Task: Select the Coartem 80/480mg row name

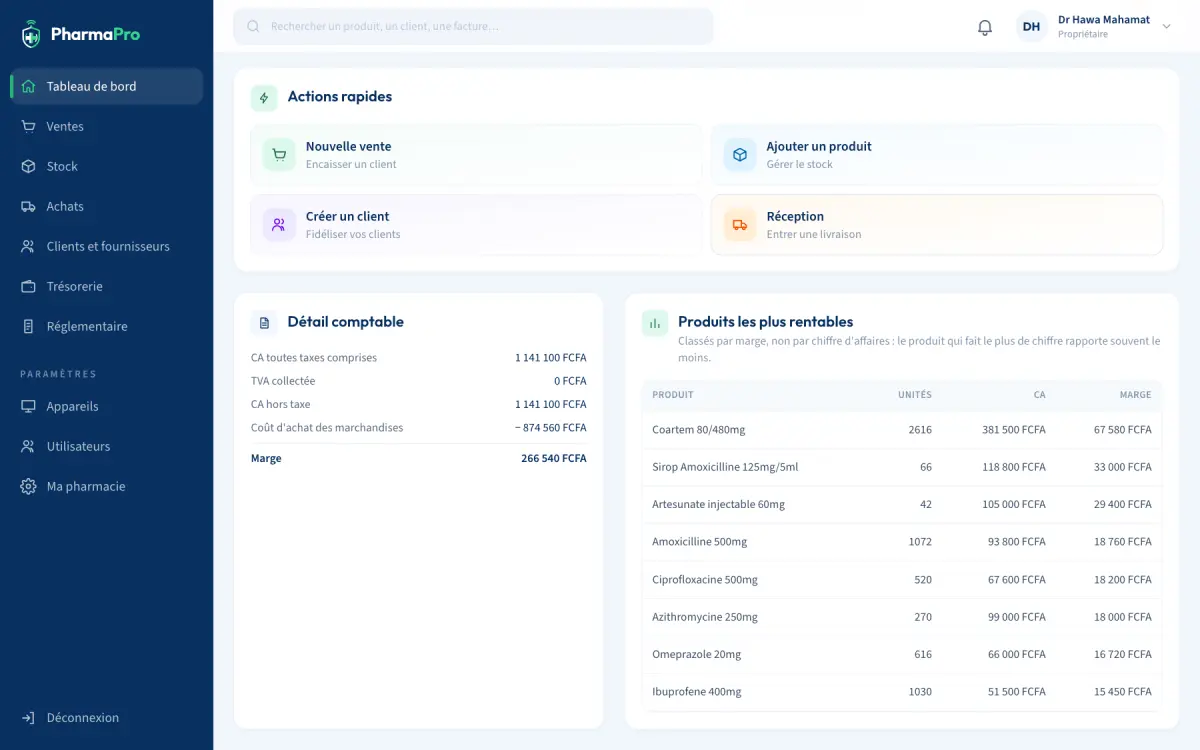Action: click(699, 430)
